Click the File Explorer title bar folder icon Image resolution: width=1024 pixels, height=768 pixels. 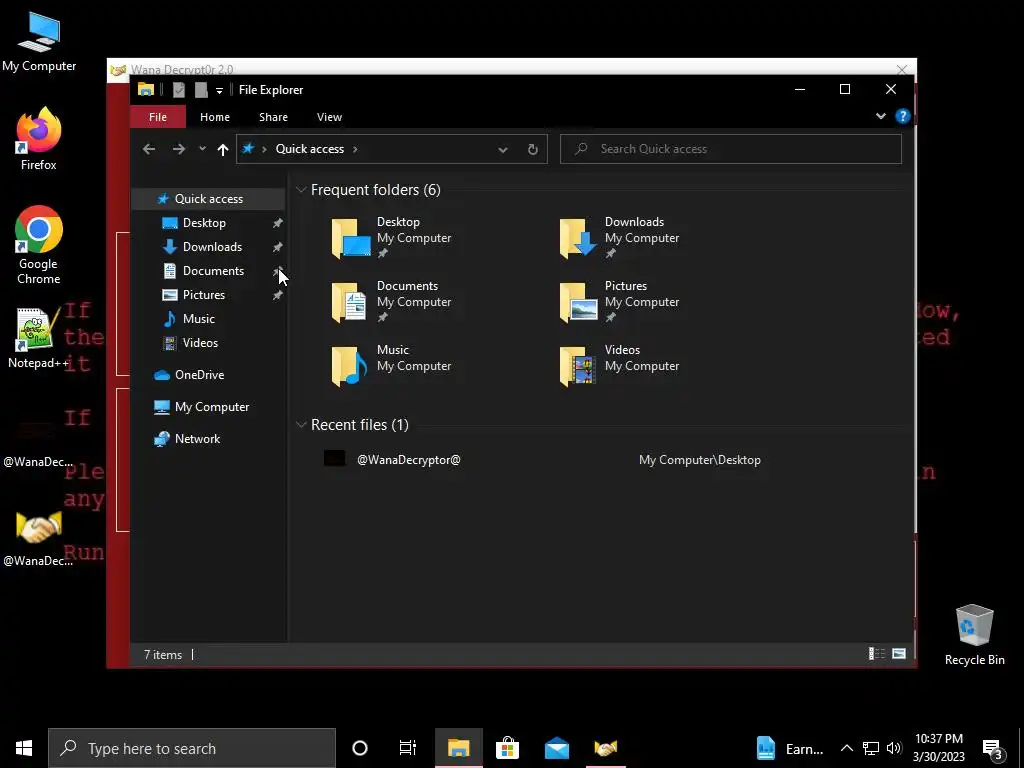[146, 90]
